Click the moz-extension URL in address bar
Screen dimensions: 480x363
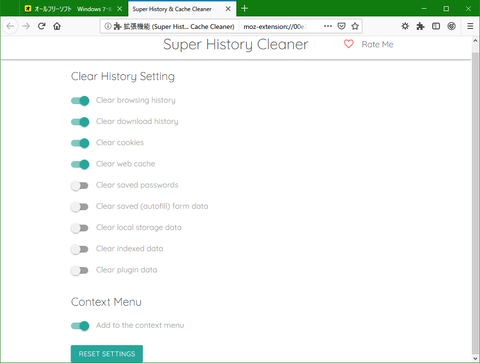(x=275, y=26)
